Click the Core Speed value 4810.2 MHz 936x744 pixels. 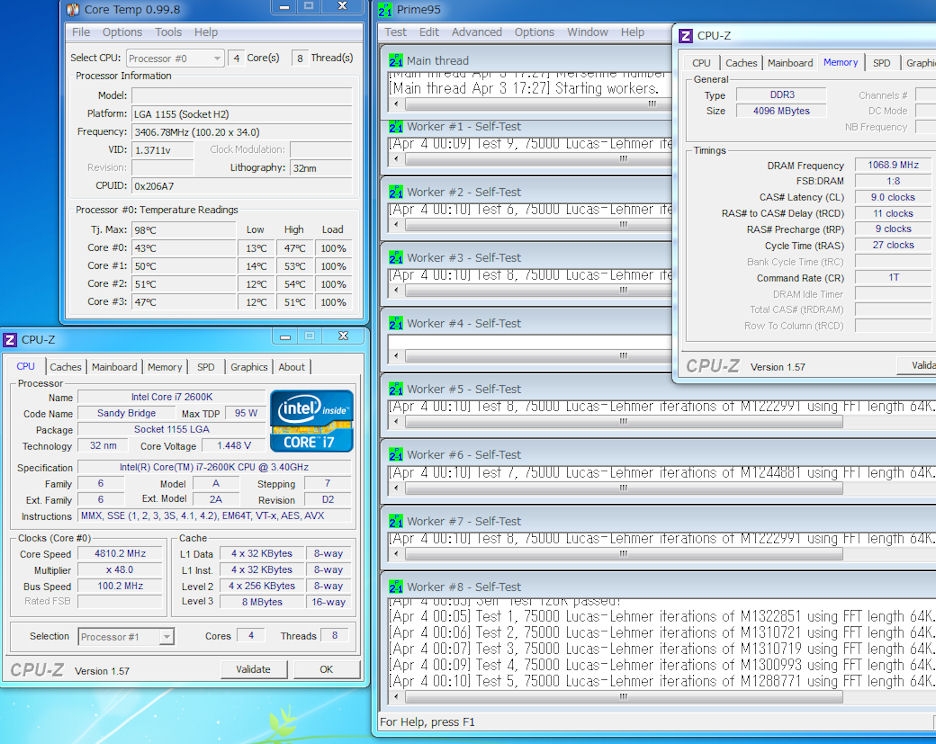point(120,554)
